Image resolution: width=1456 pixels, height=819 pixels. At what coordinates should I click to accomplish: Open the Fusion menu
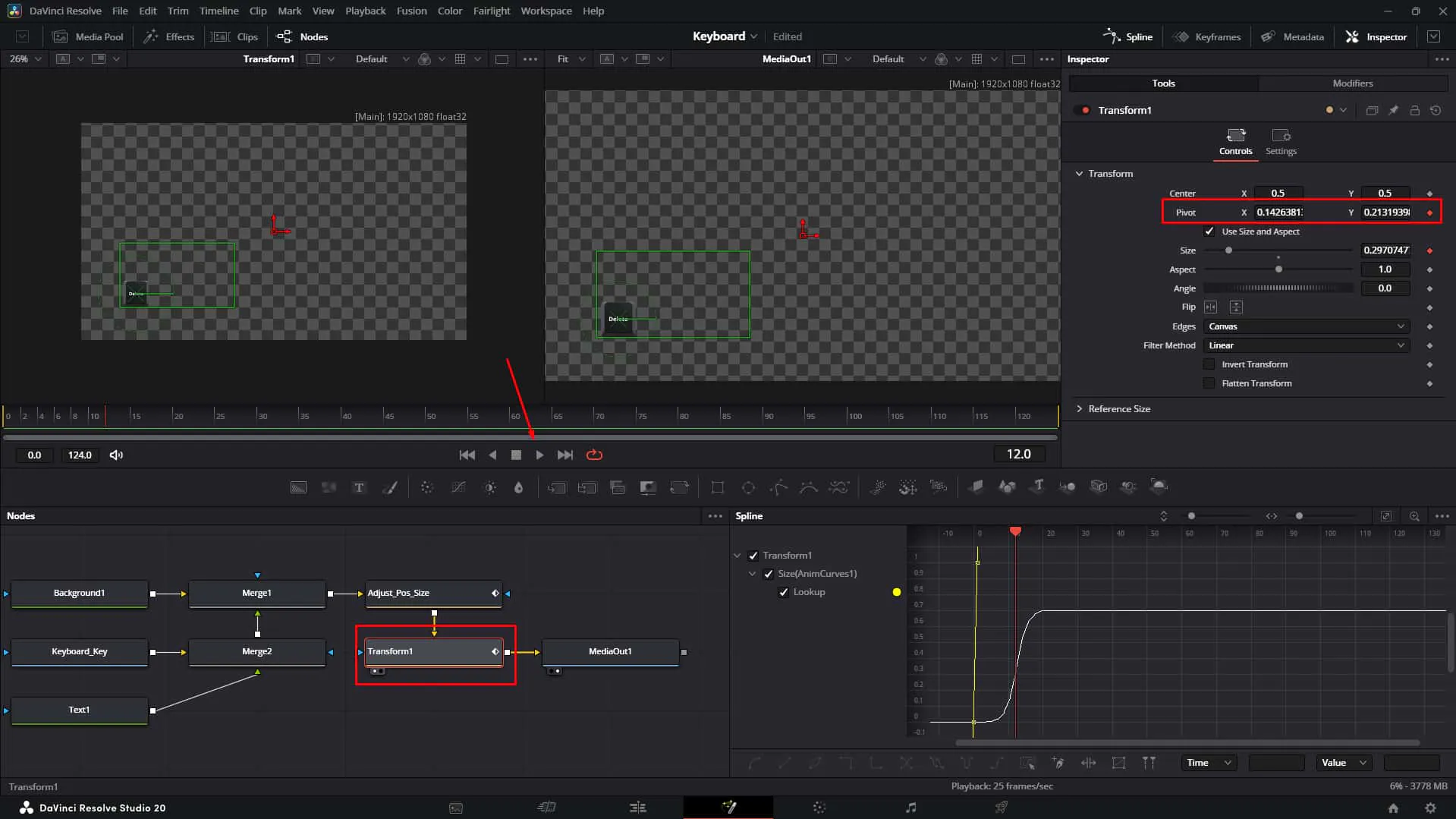point(411,11)
